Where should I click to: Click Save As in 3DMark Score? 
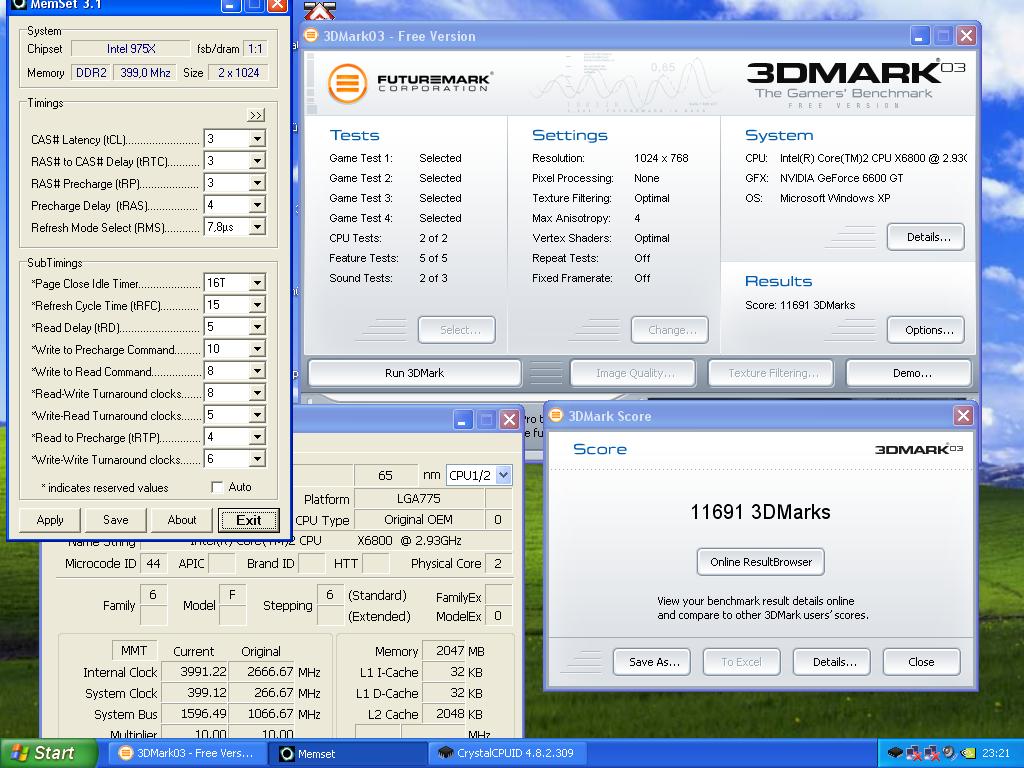651,662
